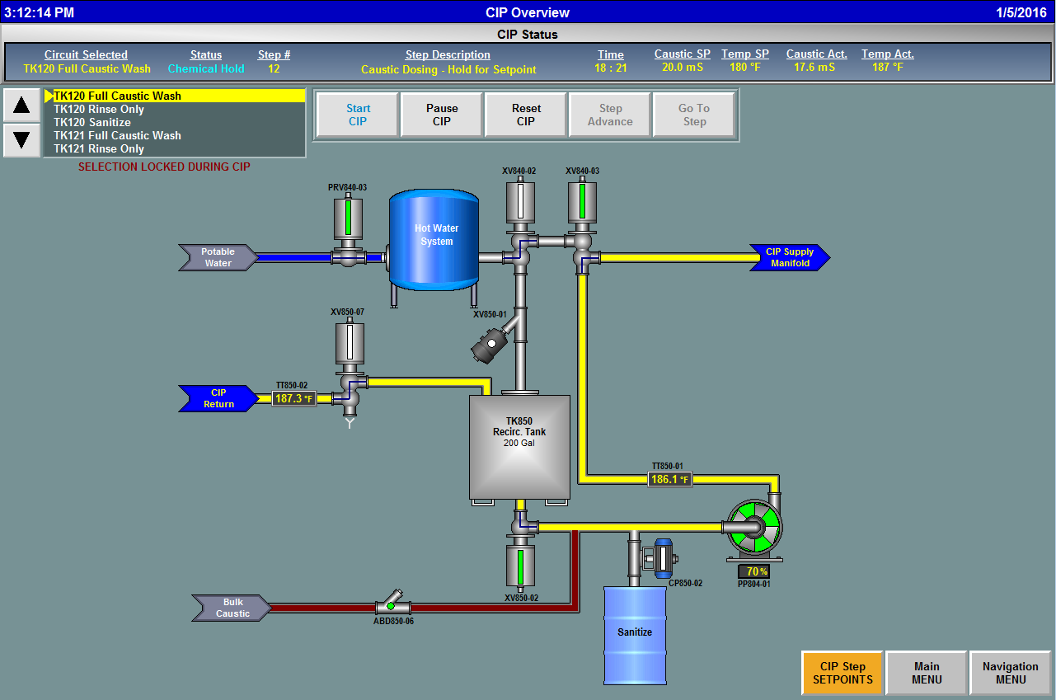Image resolution: width=1056 pixels, height=700 pixels.
Task: Select the ABD850-06 bulk caustic valve
Action: 393,604
